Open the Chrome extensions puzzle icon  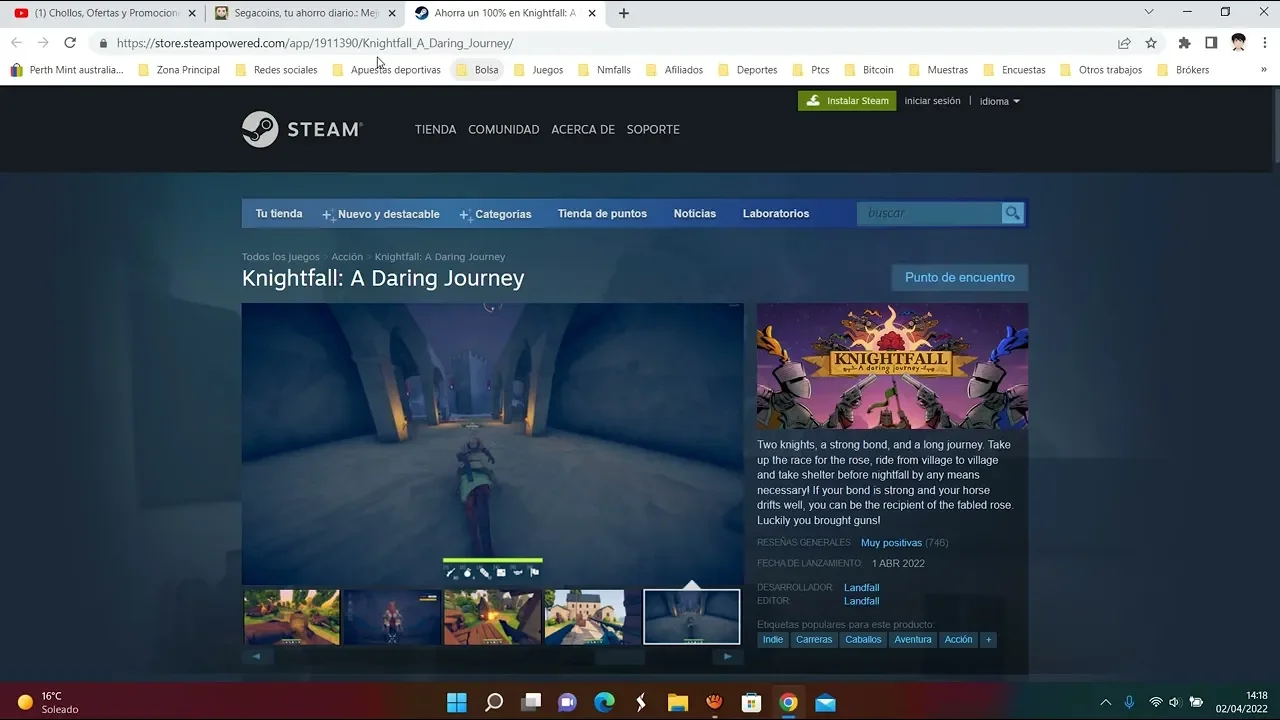point(1185,43)
